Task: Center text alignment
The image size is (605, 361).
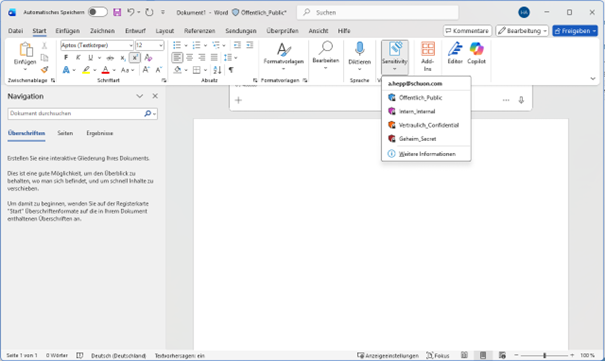Action: coord(189,58)
